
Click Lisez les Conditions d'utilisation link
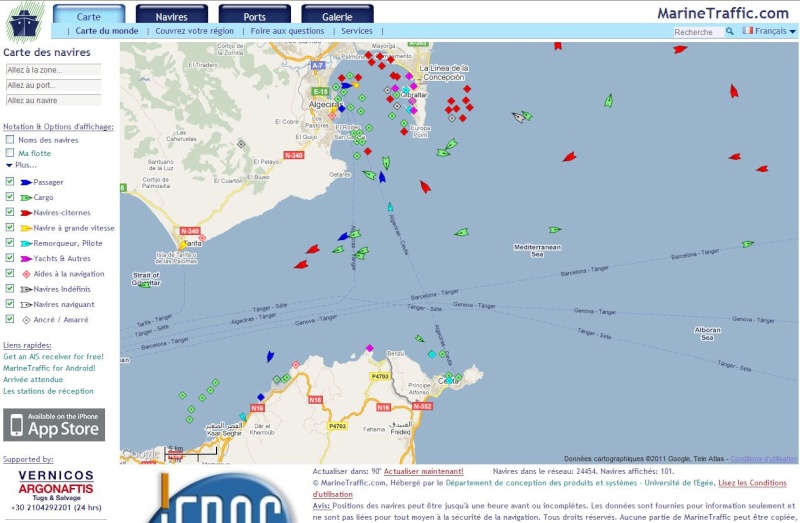click(x=753, y=483)
